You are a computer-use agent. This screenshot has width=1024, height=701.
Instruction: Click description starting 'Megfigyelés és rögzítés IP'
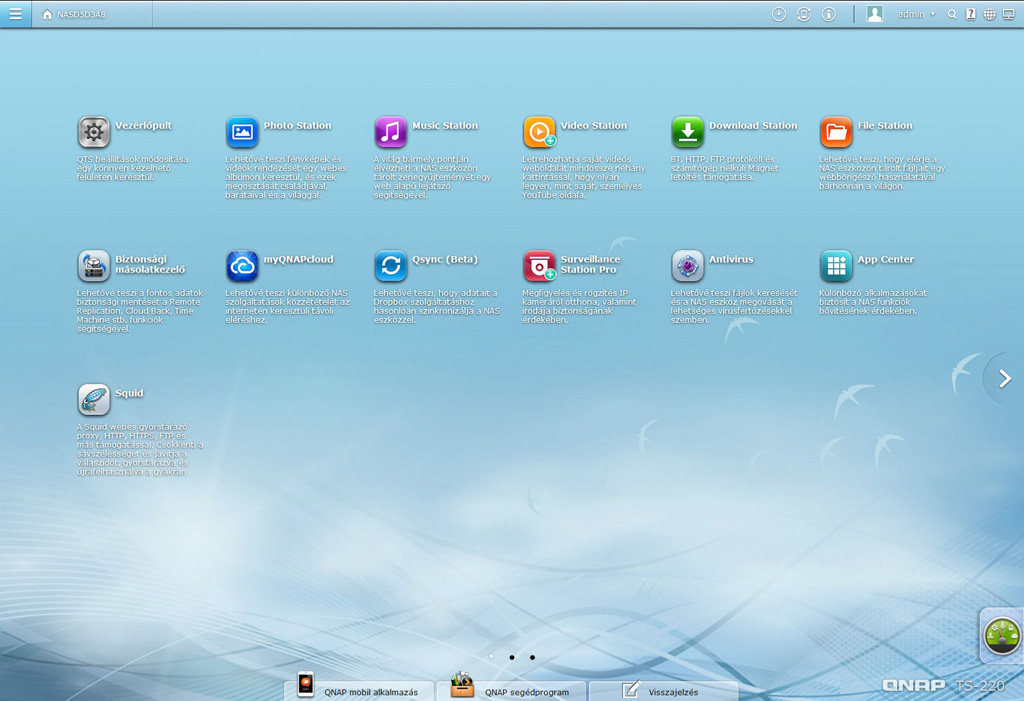579,306
